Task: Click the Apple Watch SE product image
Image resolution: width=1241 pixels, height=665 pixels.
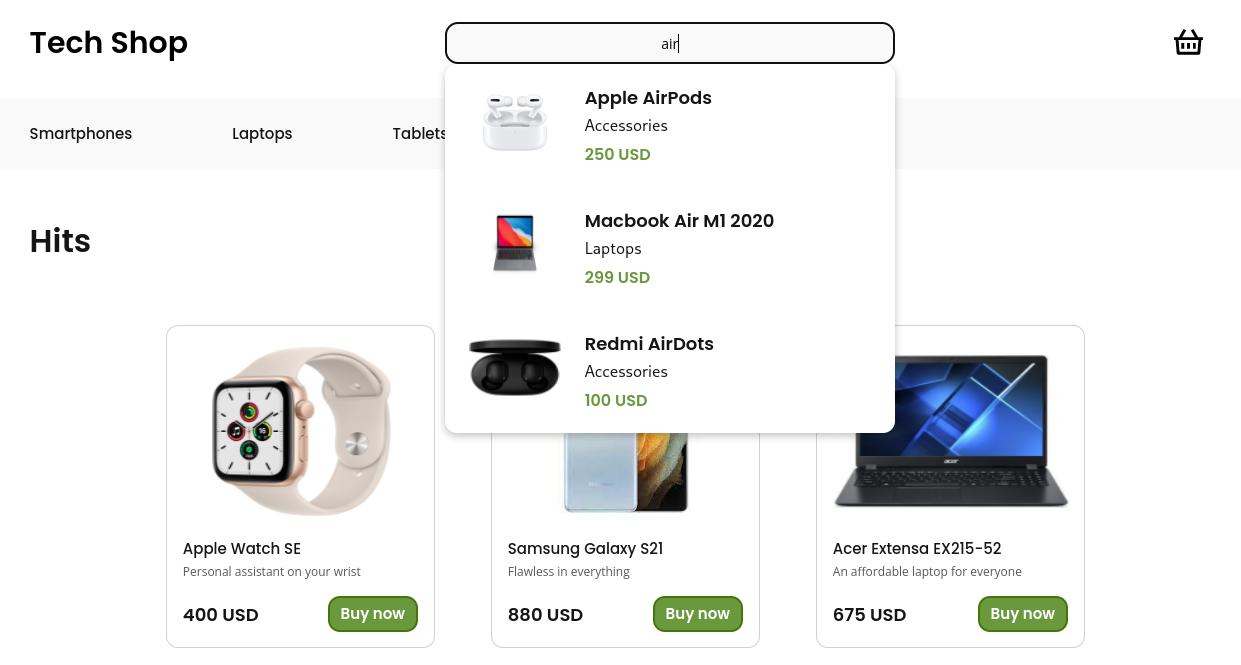Action: pyautogui.click(x=299, y=430)
